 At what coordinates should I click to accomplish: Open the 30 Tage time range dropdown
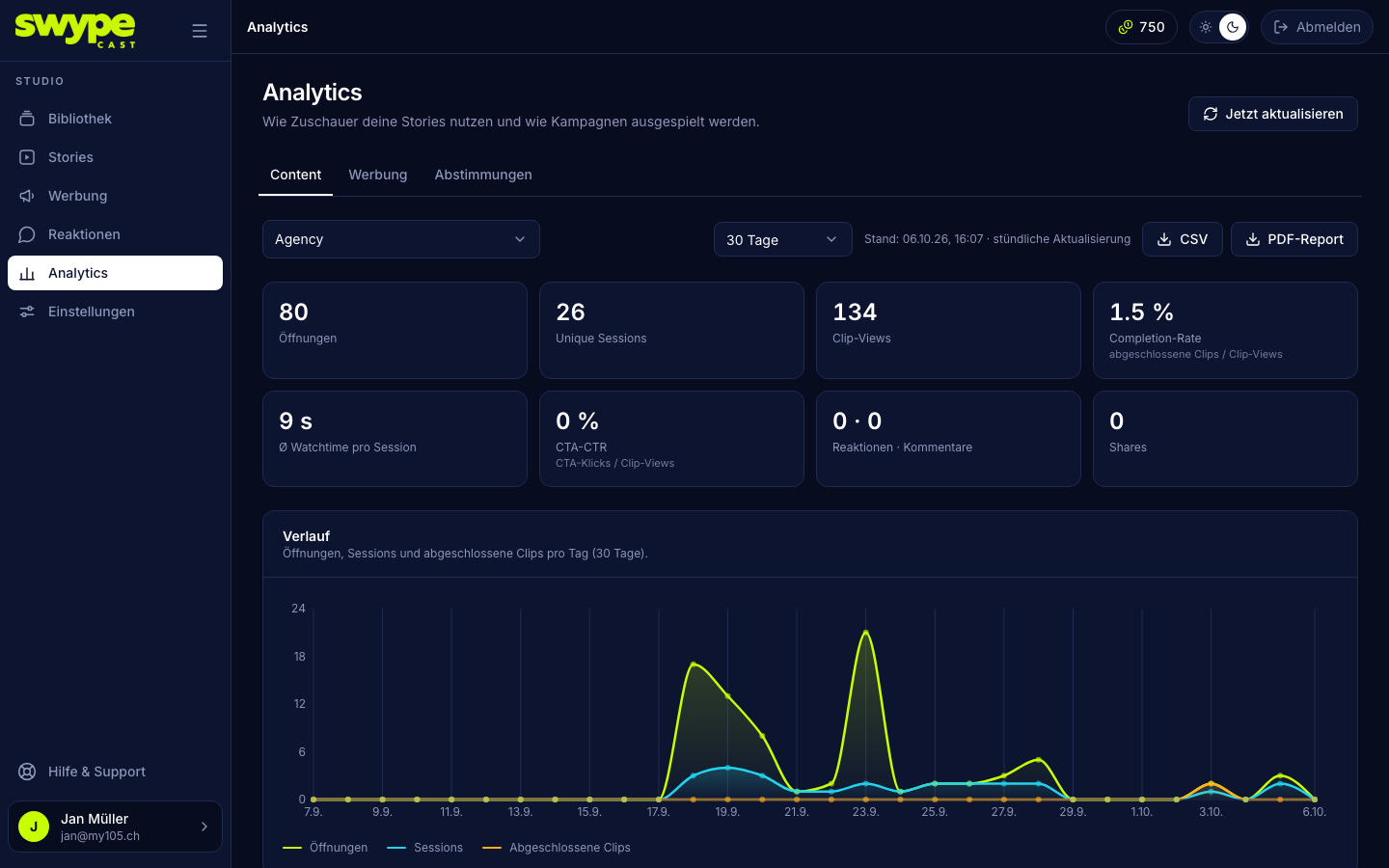[x=783, y=239]
